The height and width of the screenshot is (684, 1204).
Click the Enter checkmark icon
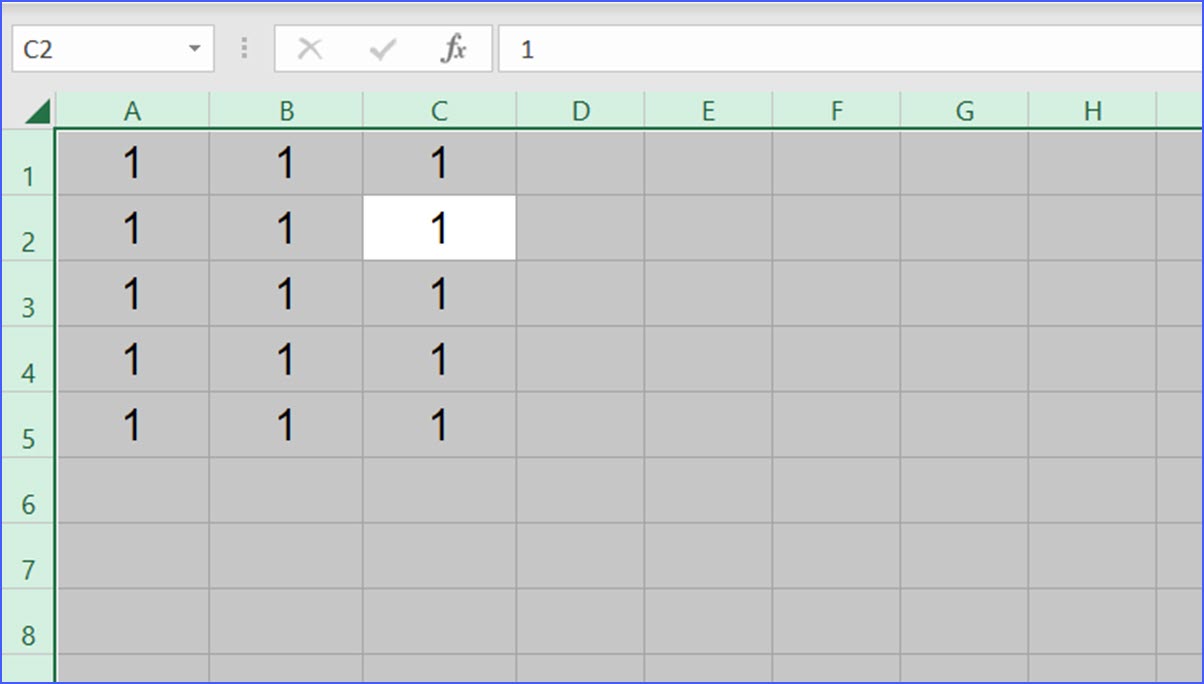coord(382,47)
